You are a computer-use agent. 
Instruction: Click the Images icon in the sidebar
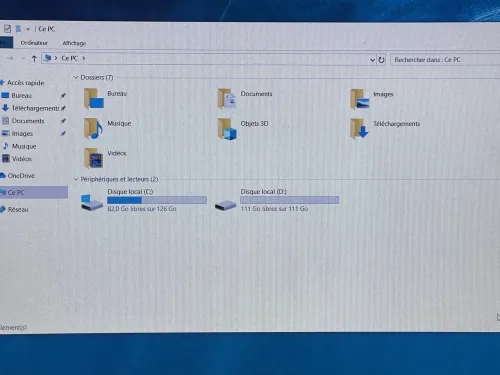pos(5,133)
